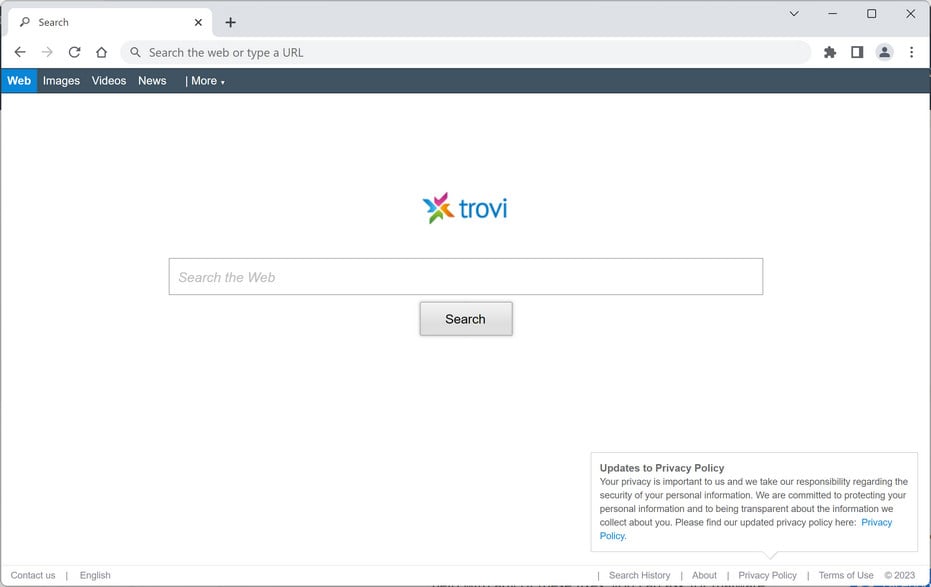Open the three-dot browser menu
This screenshot has width=931, height=587.
[x=911, y=52]
